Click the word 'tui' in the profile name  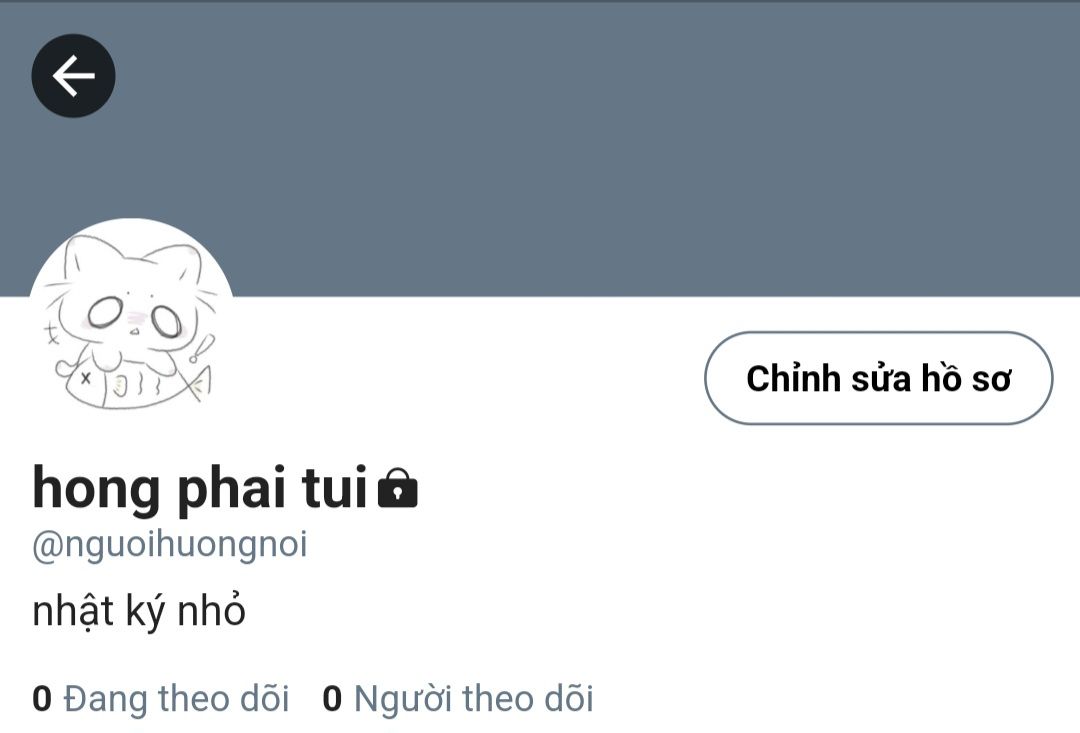point(334,488)
